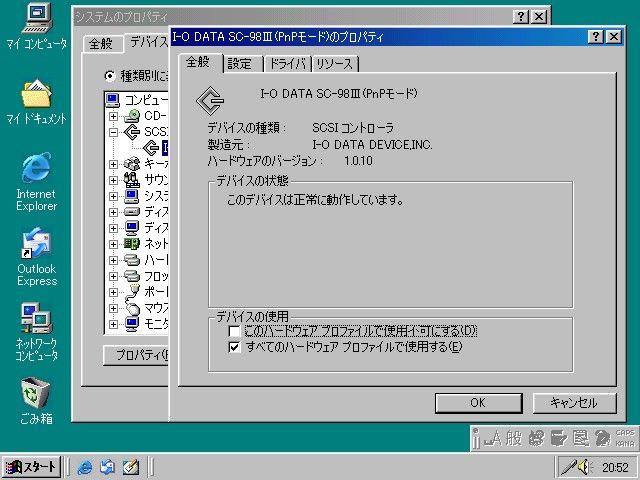Click the プロパティ button in System Properties
This screenshot has width=640, height=480.
tap(136, 355)
